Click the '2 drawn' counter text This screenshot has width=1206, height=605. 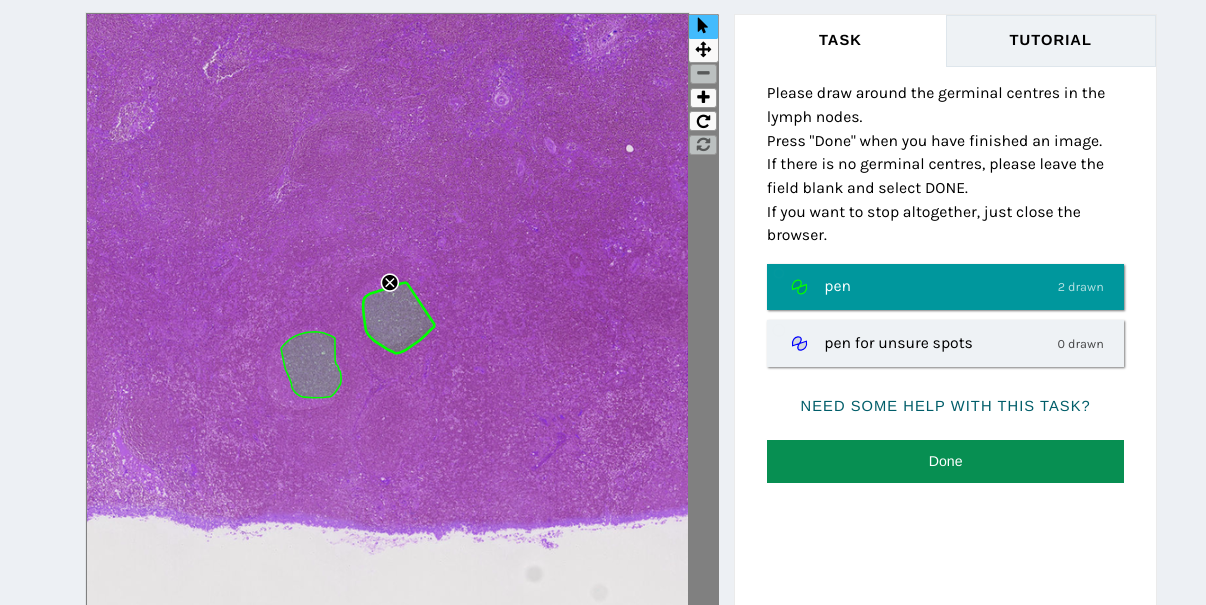coord(1080,287)
